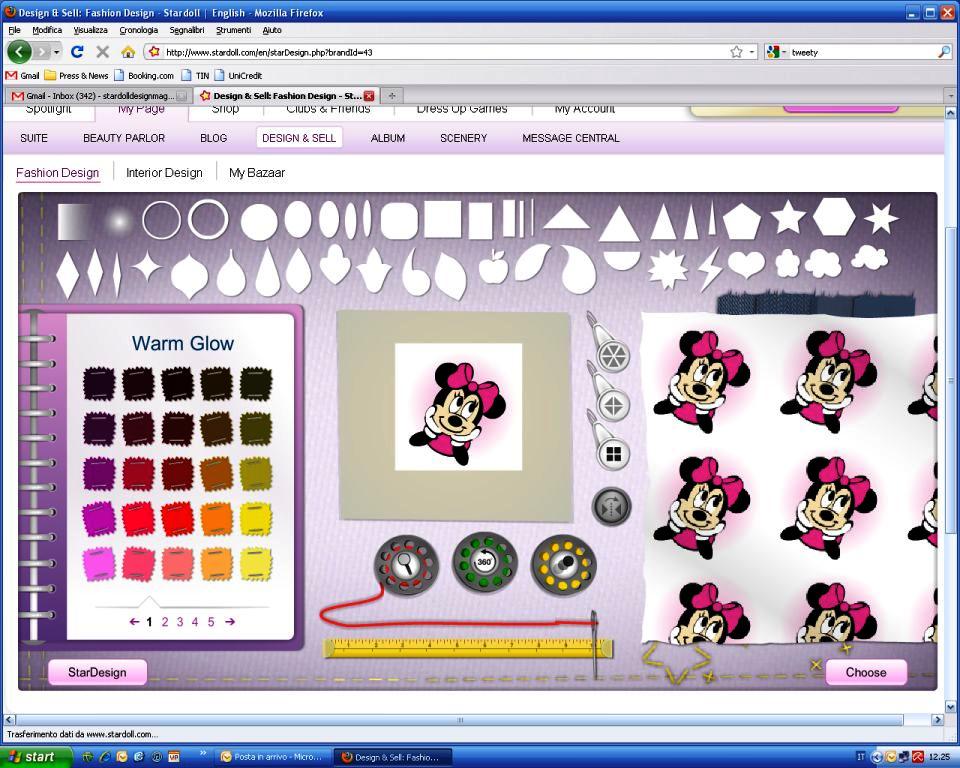Pick the orange swatch in fourth row
Image resolution: width=960 pixels, height=768 pixels.
217,519
